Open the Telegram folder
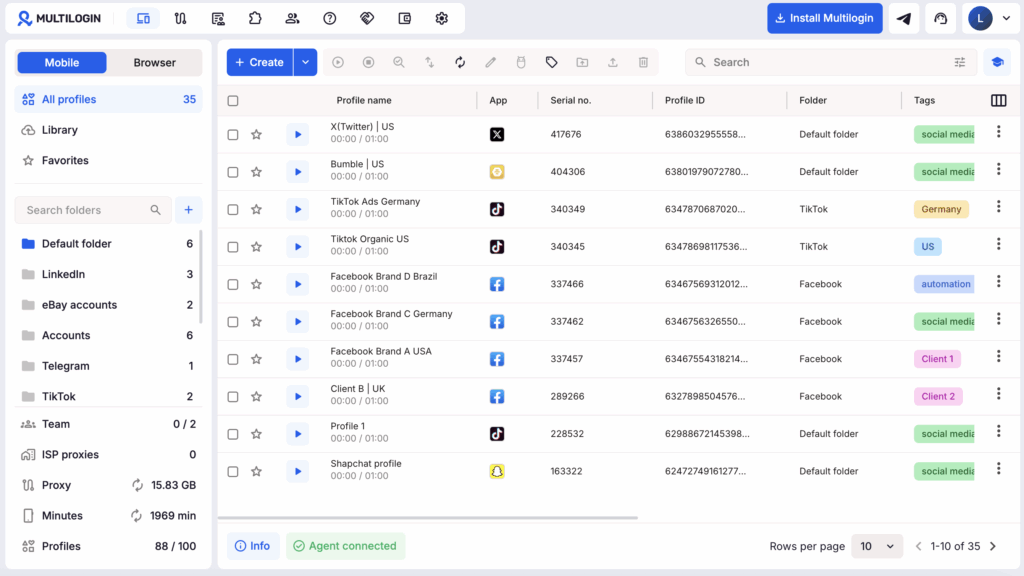The image size is (1024, 576). 107,366
